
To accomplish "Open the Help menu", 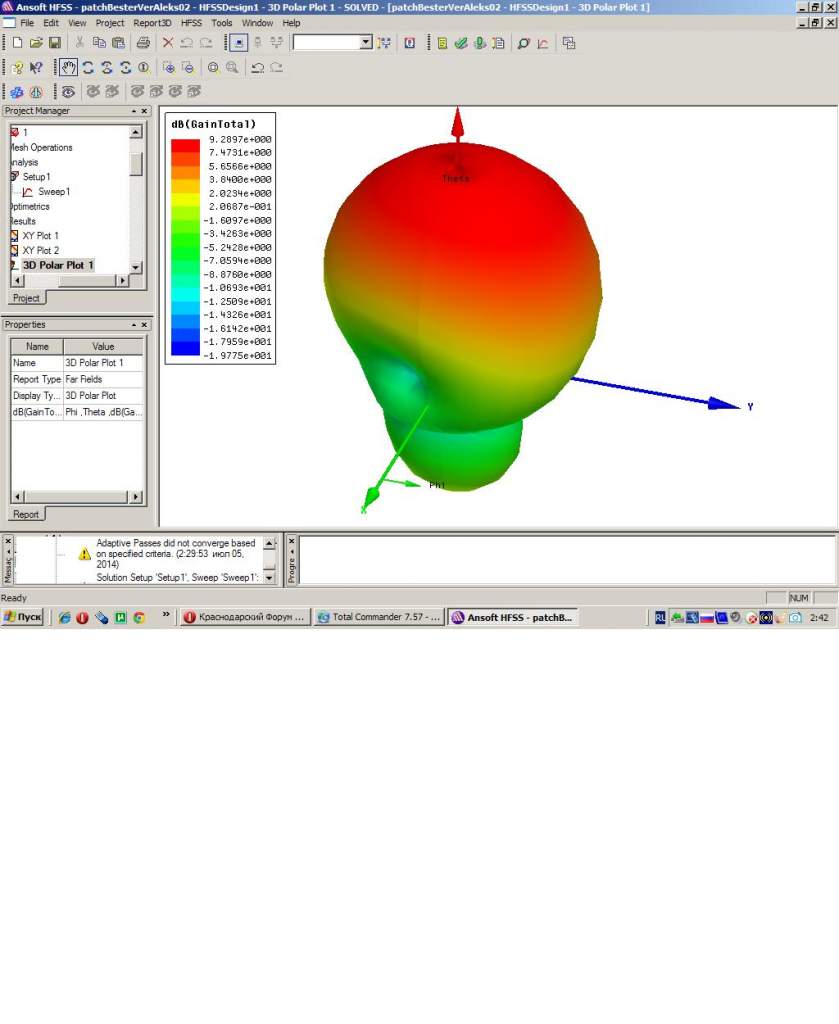I will point(291,23).
